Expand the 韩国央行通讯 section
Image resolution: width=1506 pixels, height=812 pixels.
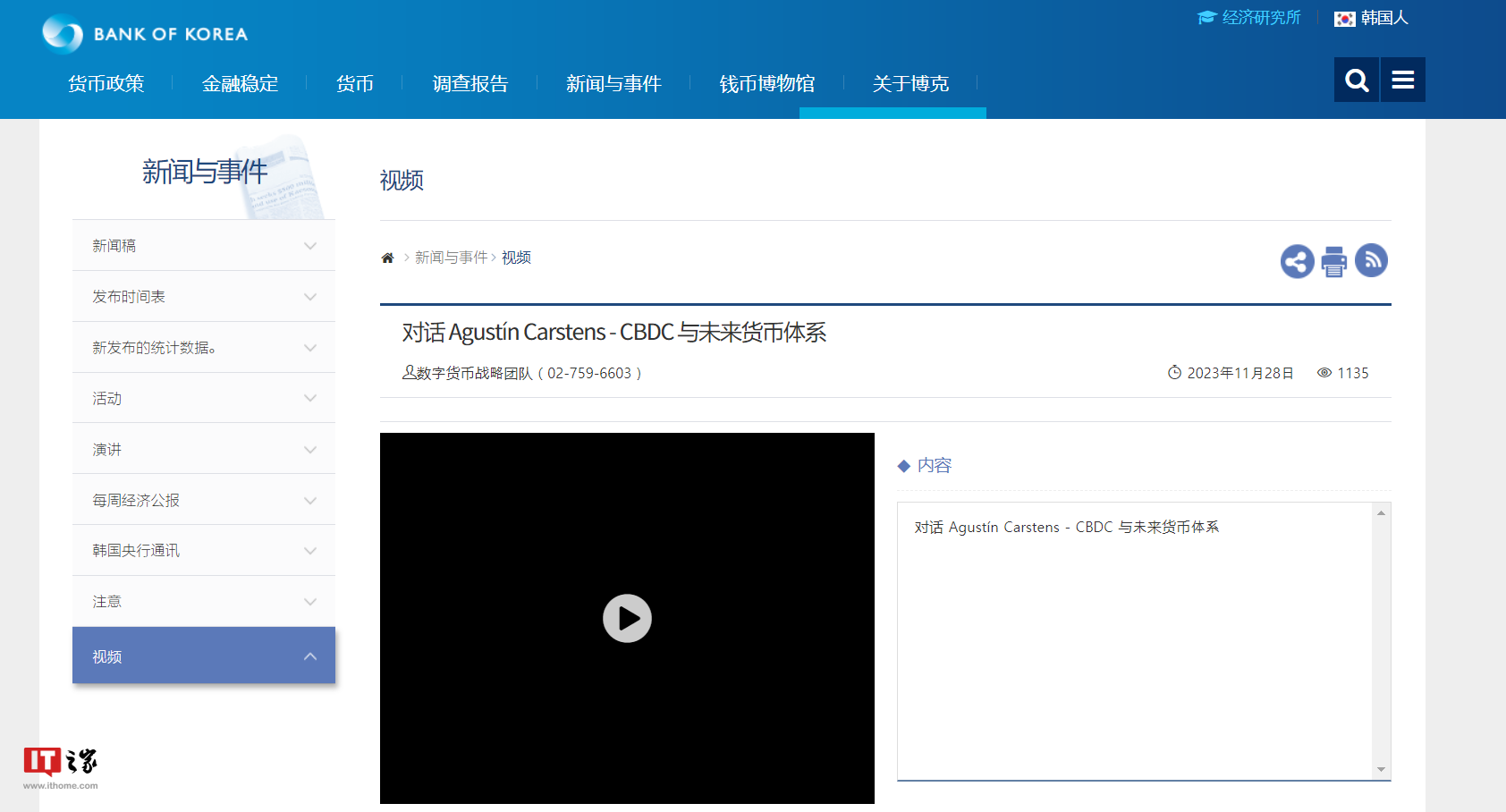tap(203, 550)
